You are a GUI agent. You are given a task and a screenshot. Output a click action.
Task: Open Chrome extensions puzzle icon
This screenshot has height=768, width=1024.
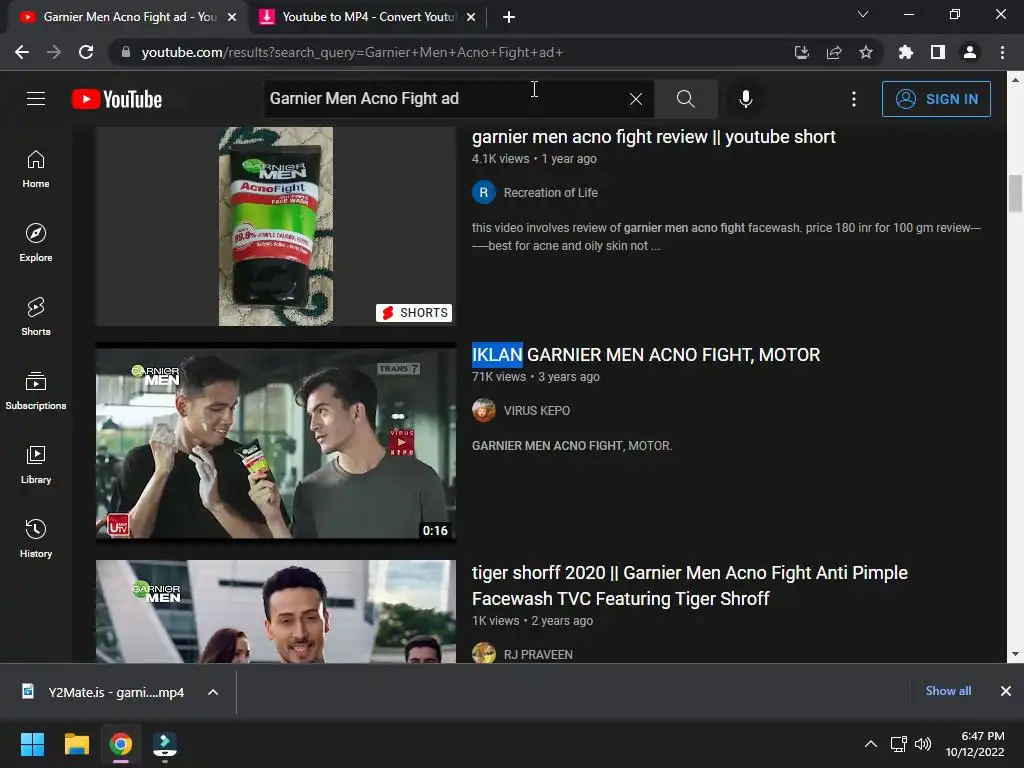(905, 52)
